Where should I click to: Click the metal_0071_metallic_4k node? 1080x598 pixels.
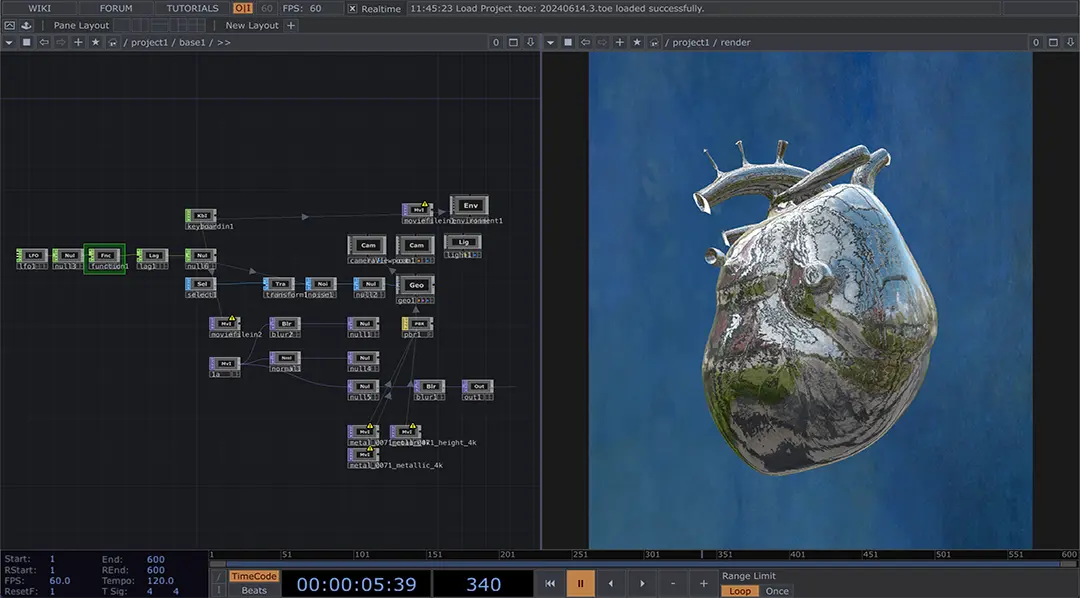click(364, 458)
